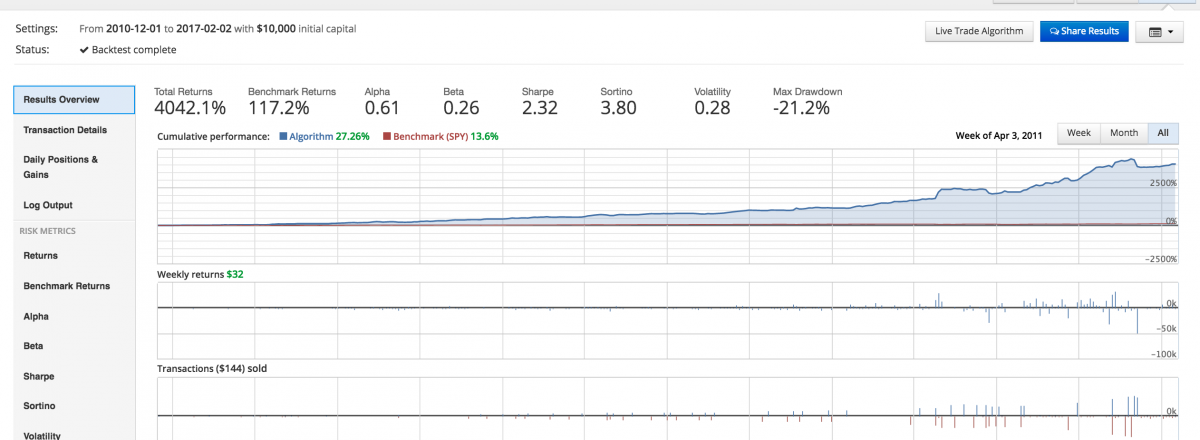Open the table layout dropdown menu
The width and height of the screenshot is (1200, 440).
(1160, 32)
